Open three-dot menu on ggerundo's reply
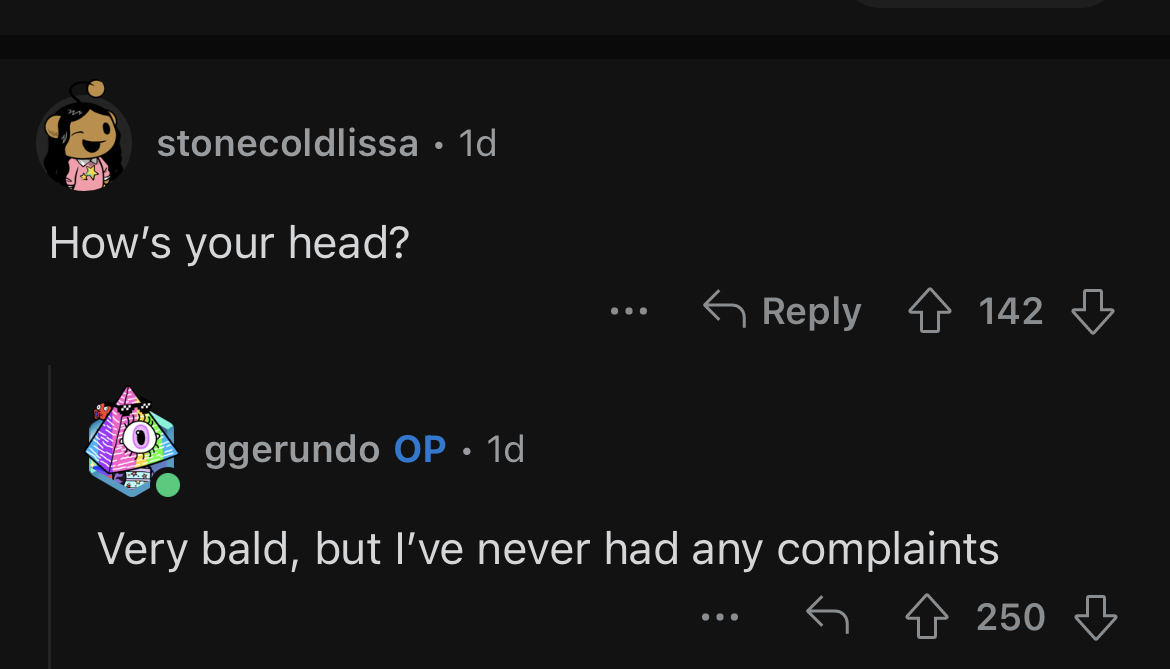This screenshot has width=1170, height=669. tap(719, 618)
